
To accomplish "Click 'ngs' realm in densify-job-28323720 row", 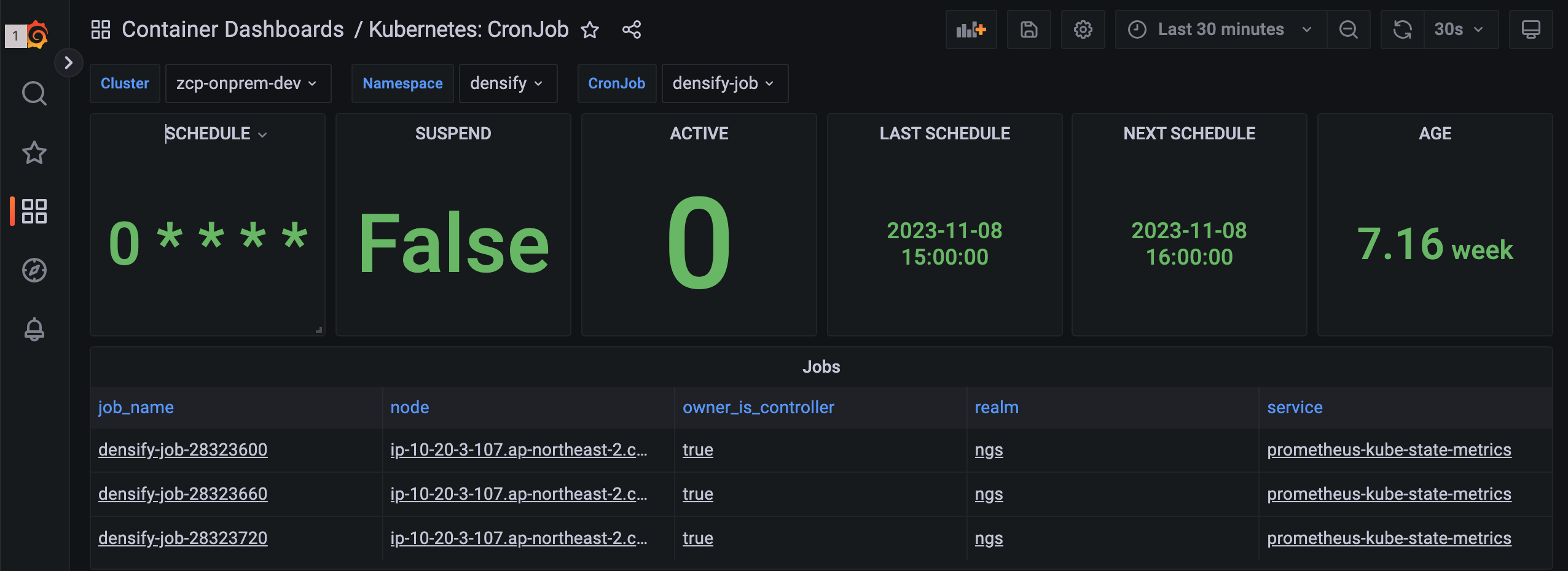I will click(x=989, y=538).
